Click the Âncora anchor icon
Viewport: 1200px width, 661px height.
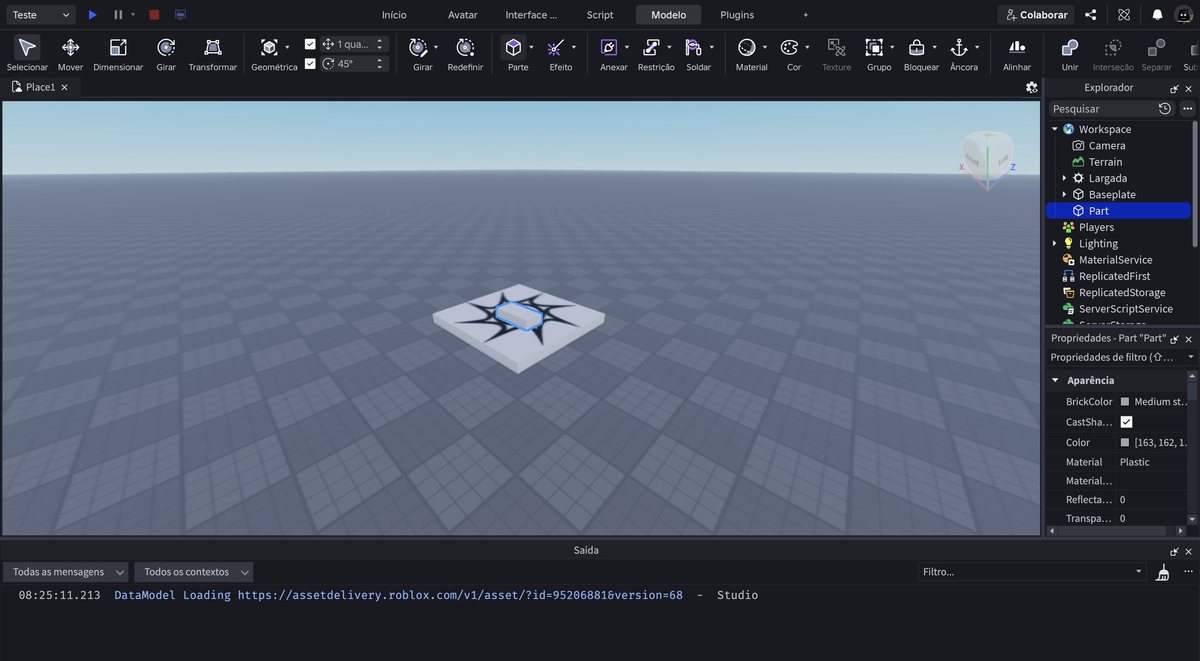pos(959,47)
